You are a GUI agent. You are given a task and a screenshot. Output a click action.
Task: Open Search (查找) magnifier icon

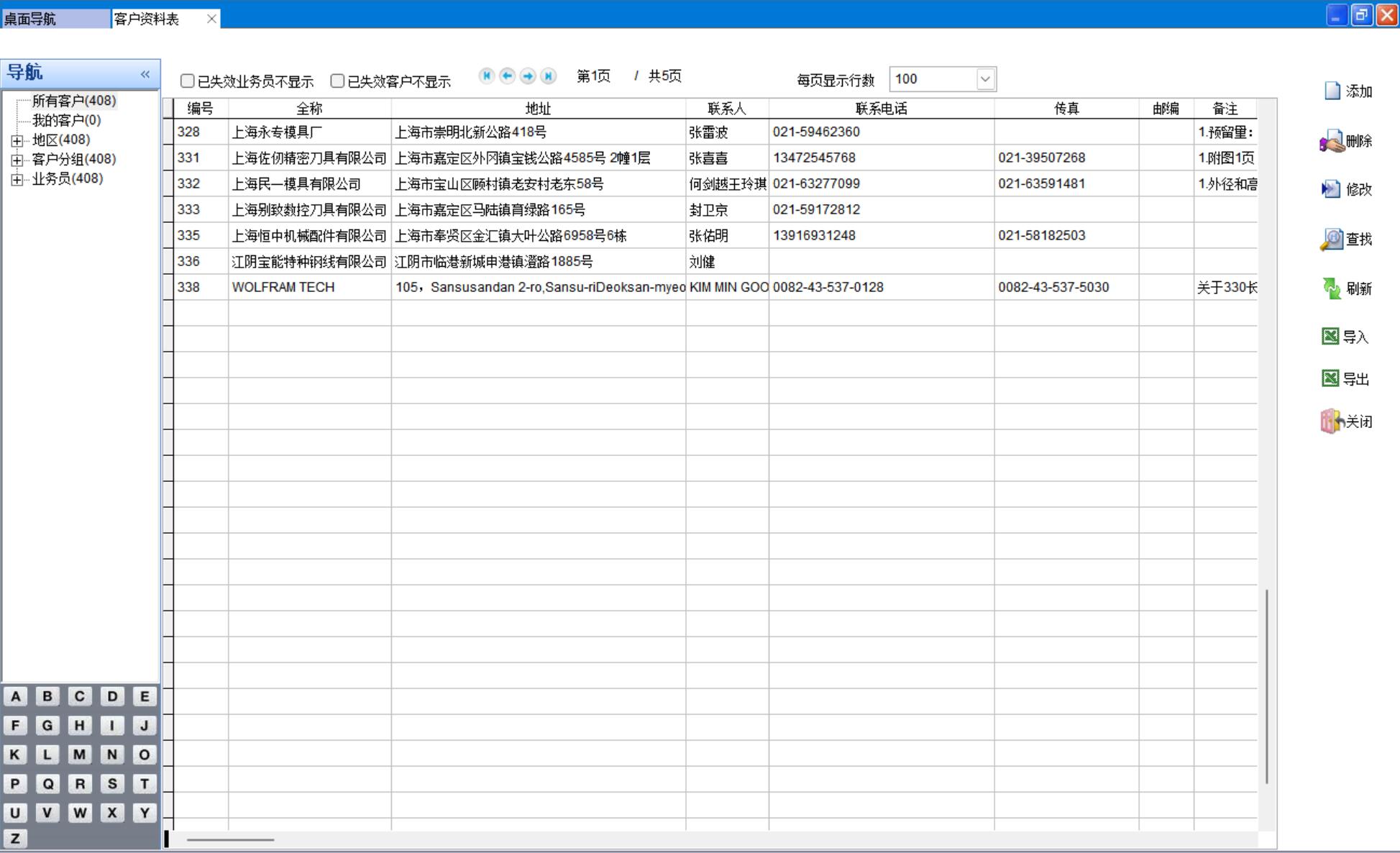coord(1332,239)
